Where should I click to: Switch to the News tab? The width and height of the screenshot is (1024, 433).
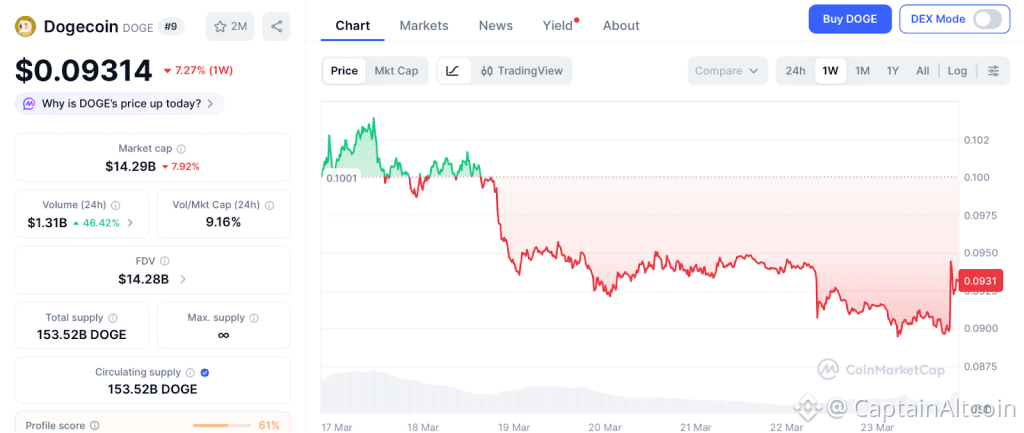[496, 25]
